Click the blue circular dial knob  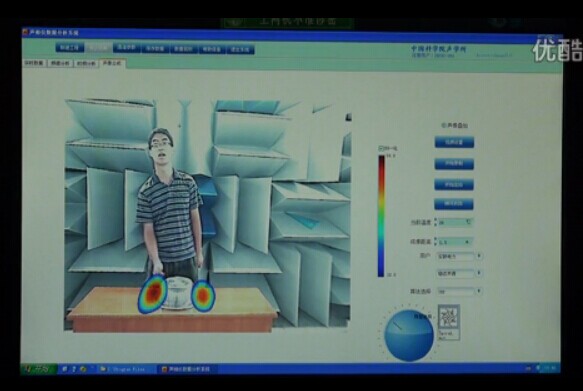click(x=409, y=335)
